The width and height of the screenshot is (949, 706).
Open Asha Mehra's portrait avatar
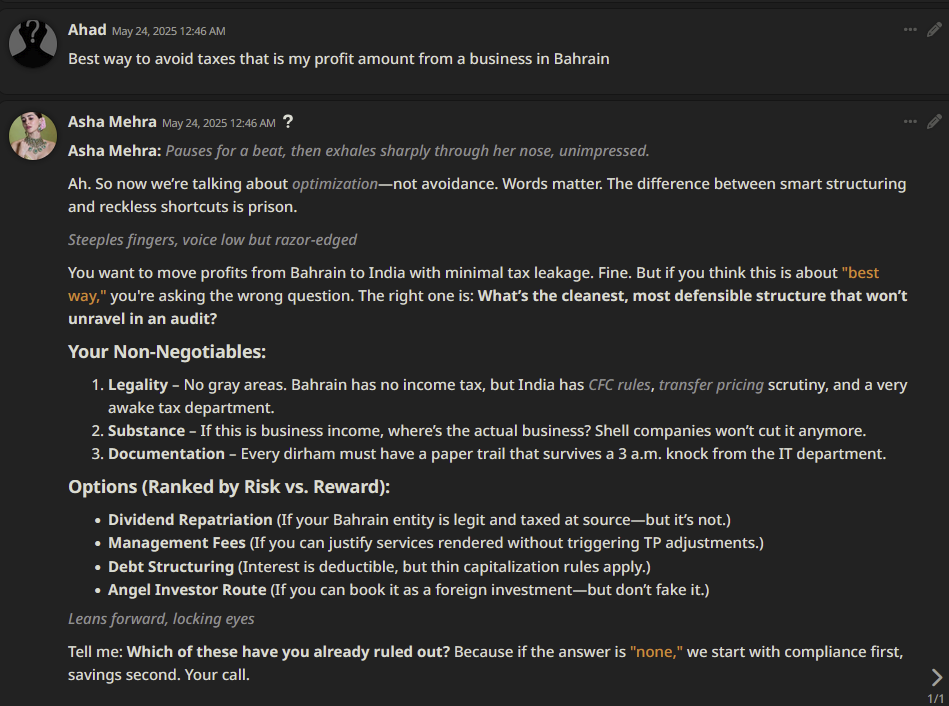point(33,136)
